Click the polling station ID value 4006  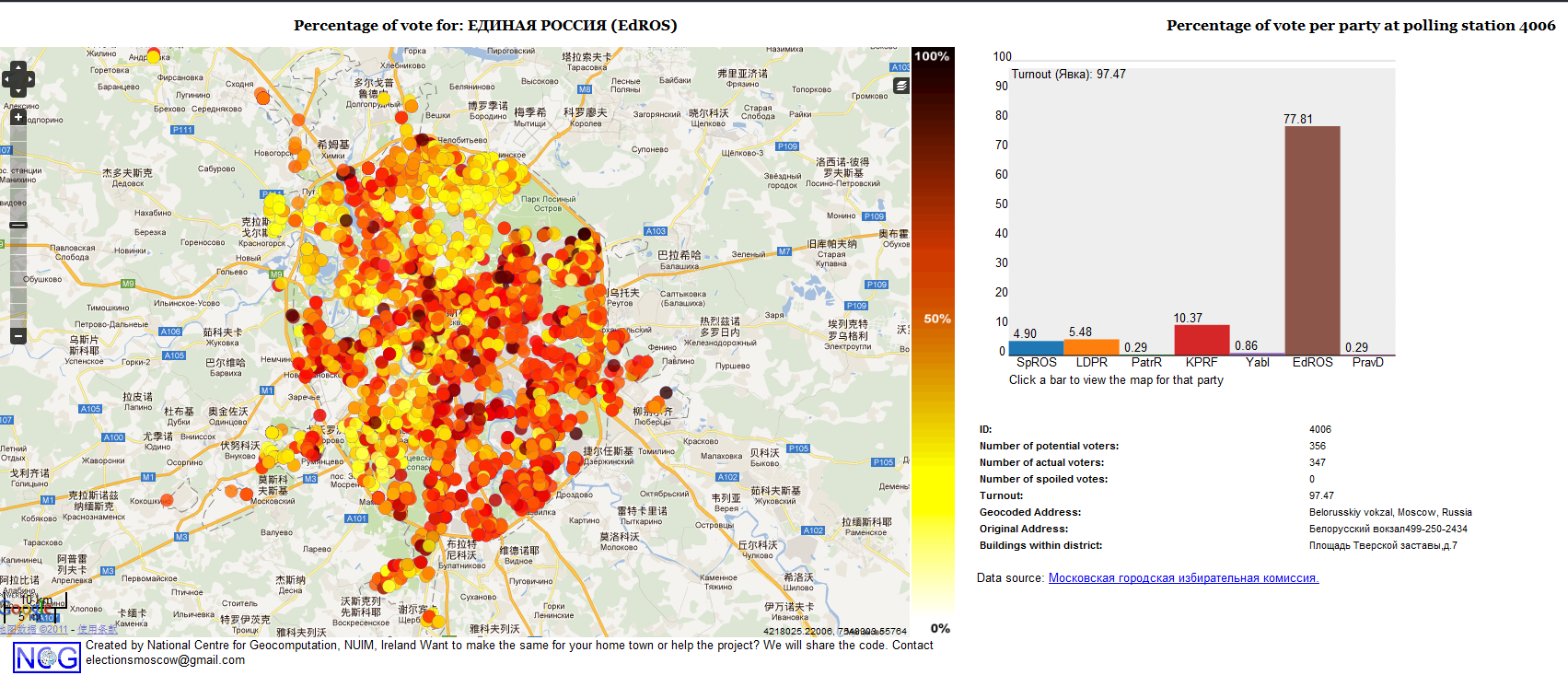pyautogui.click(x=1320, y=430)
